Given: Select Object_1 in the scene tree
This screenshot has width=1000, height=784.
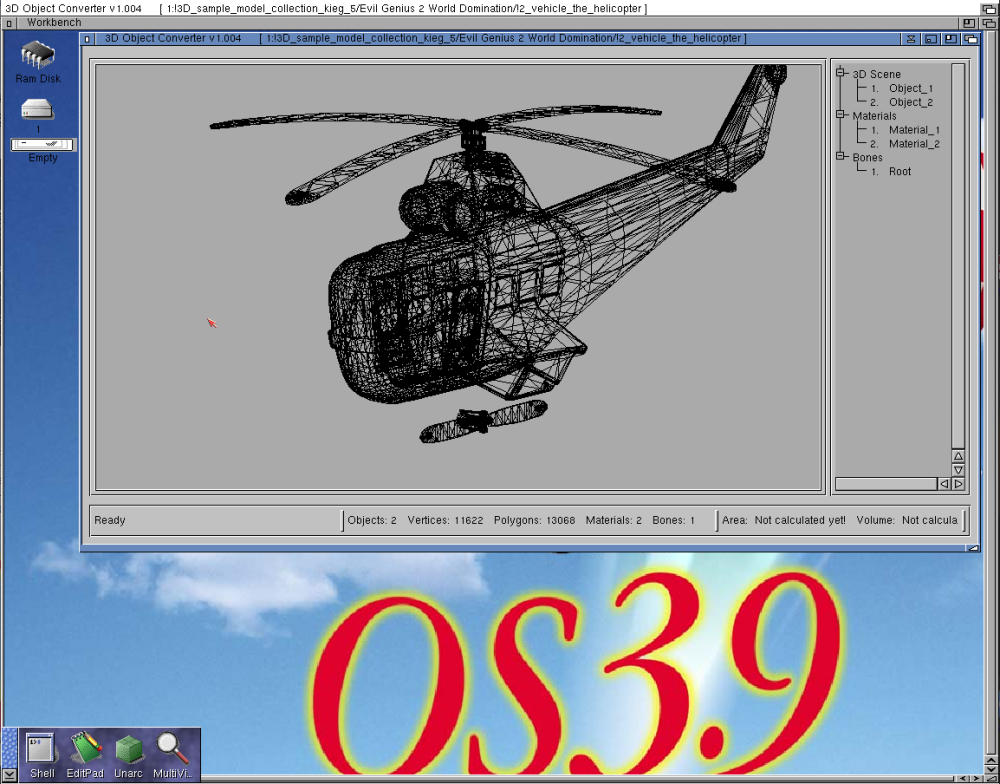Looking at the screenshot, I should [909, 87].
